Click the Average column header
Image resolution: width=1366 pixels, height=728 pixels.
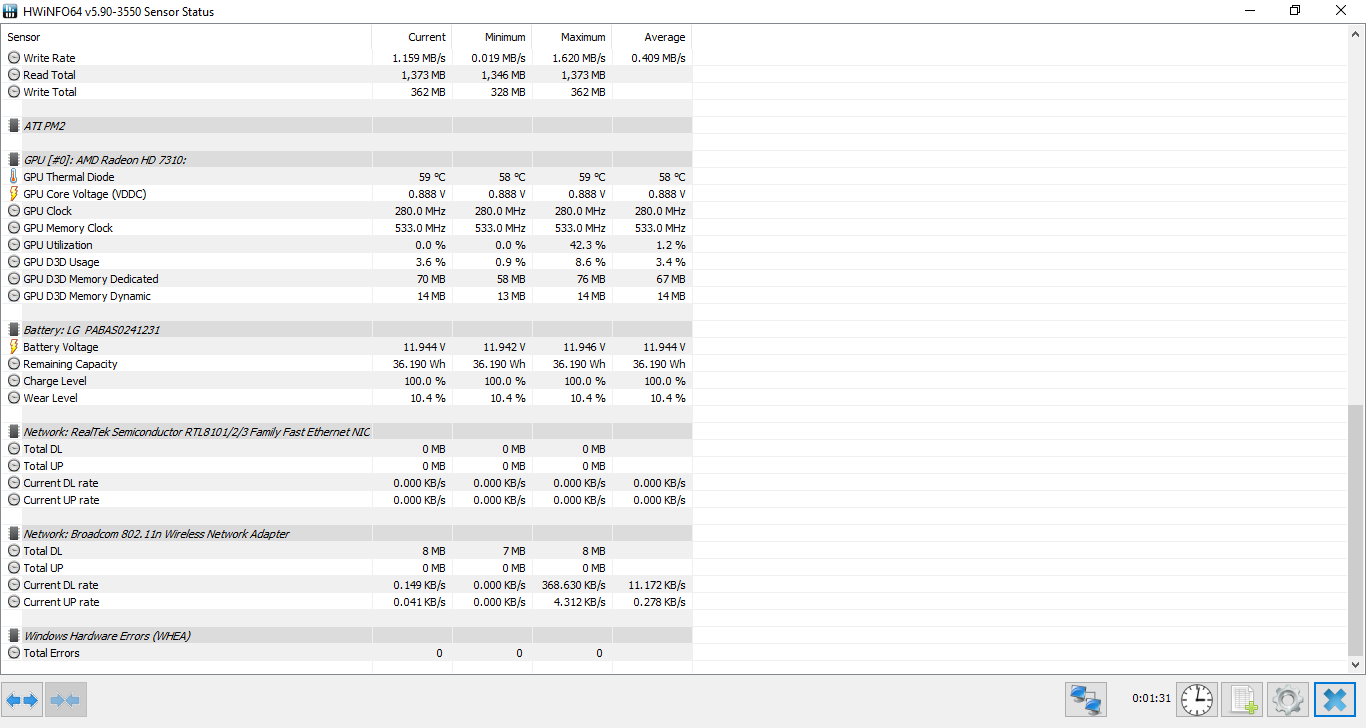click(651, 37)
